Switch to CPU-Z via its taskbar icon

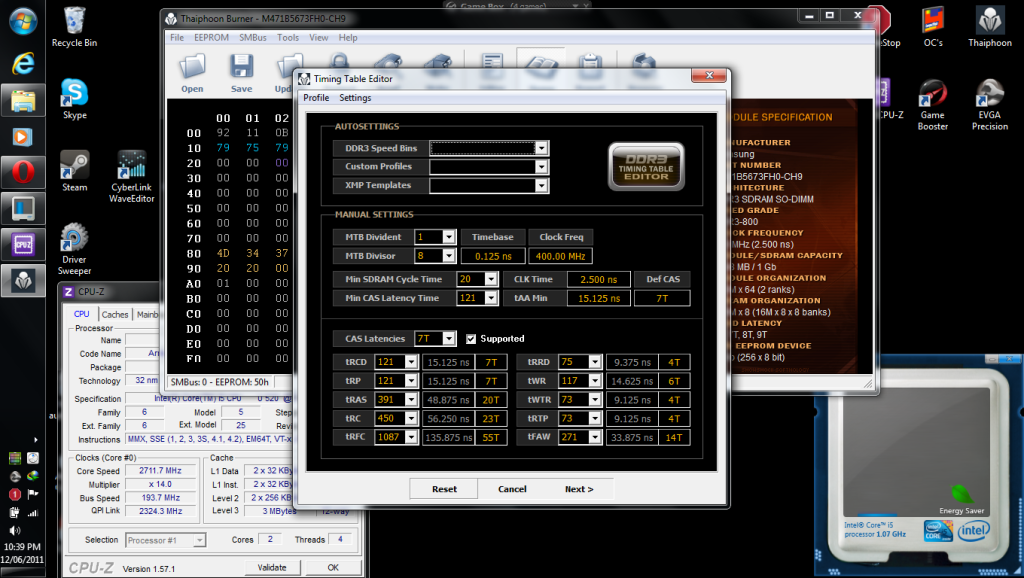23,244
